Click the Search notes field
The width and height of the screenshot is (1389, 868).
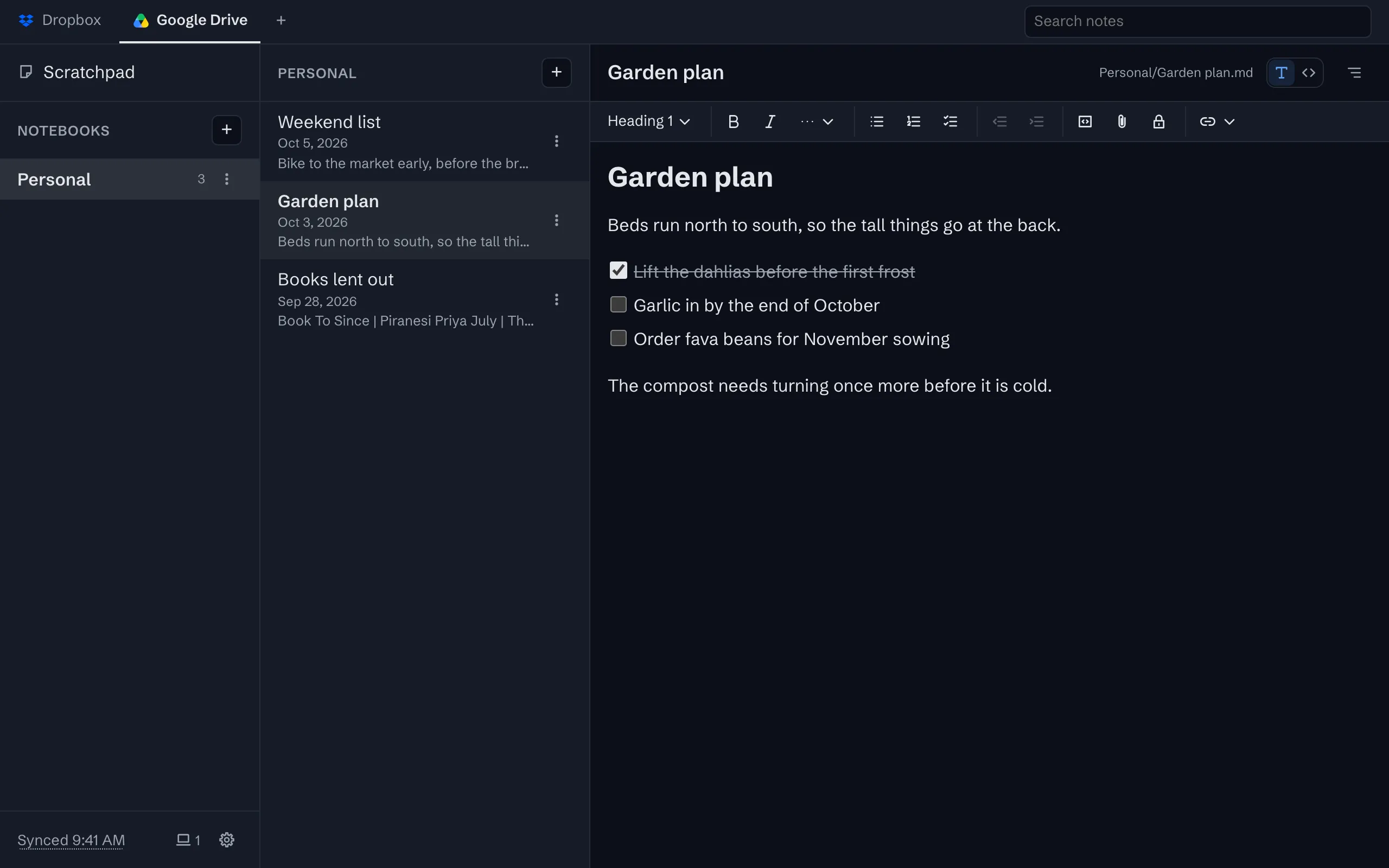tap(1197, 21)
